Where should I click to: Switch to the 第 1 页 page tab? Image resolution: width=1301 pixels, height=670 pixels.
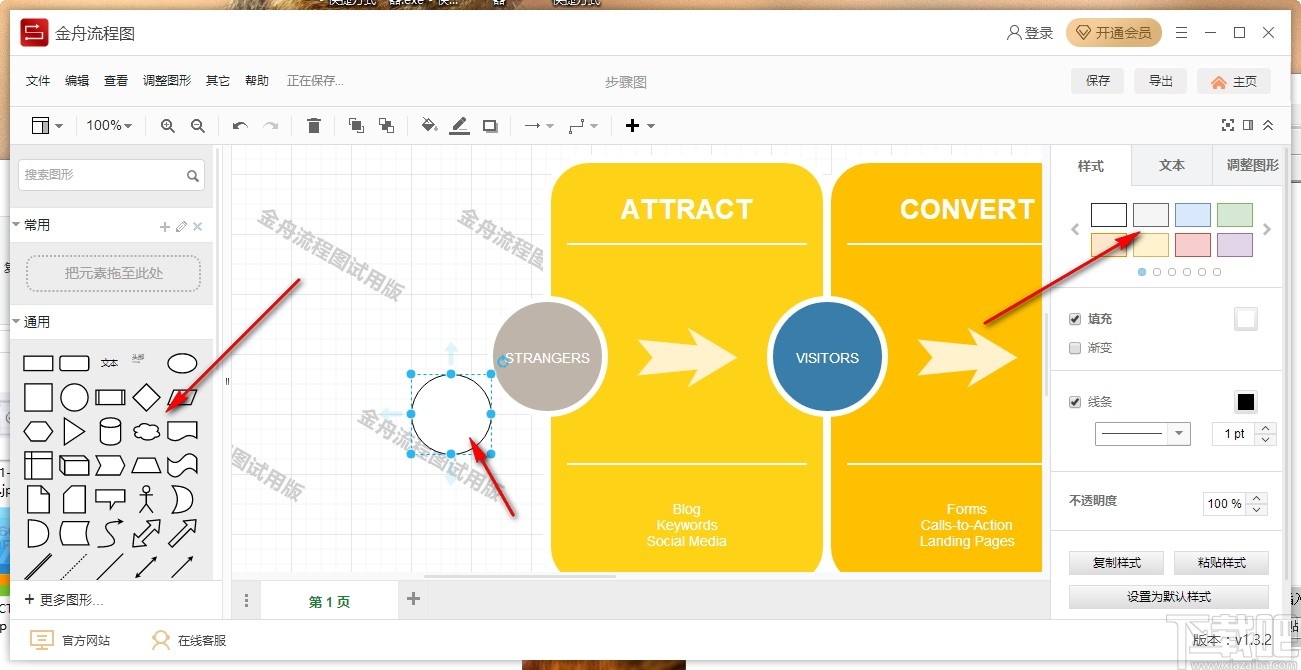point(329,602)
